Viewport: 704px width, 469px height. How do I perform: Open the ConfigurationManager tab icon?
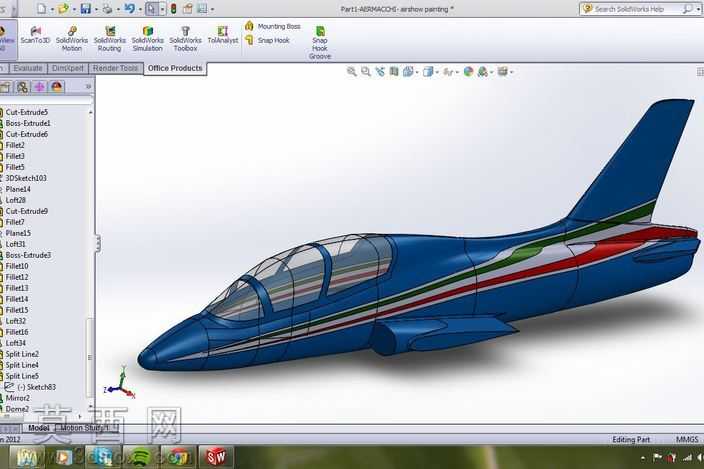(22, 87)
